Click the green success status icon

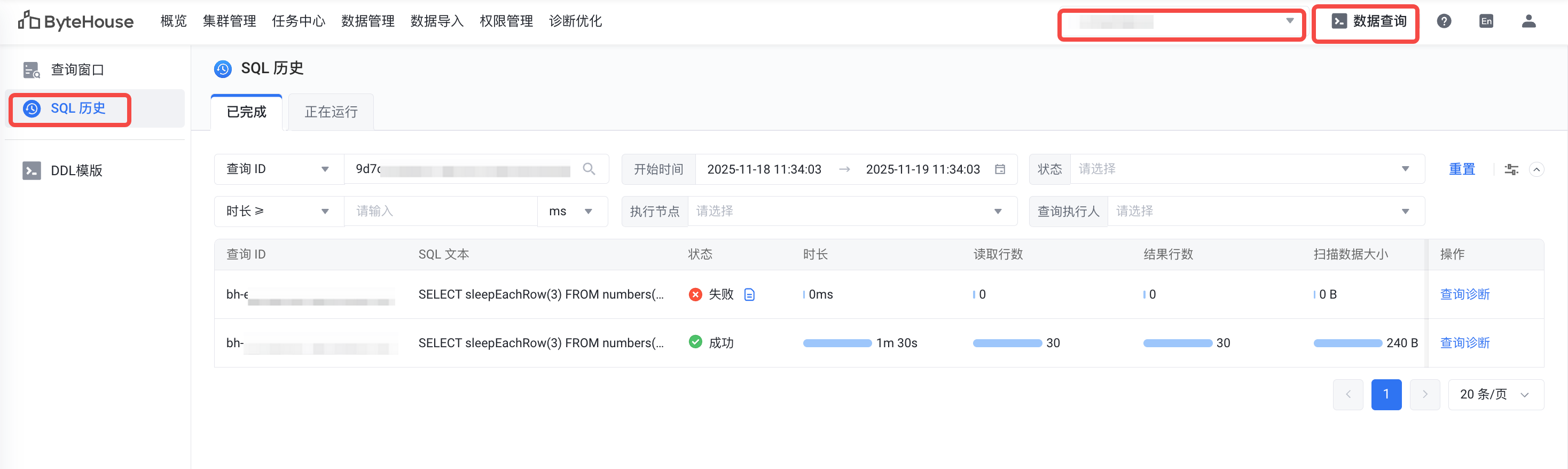tap(695, 342)
